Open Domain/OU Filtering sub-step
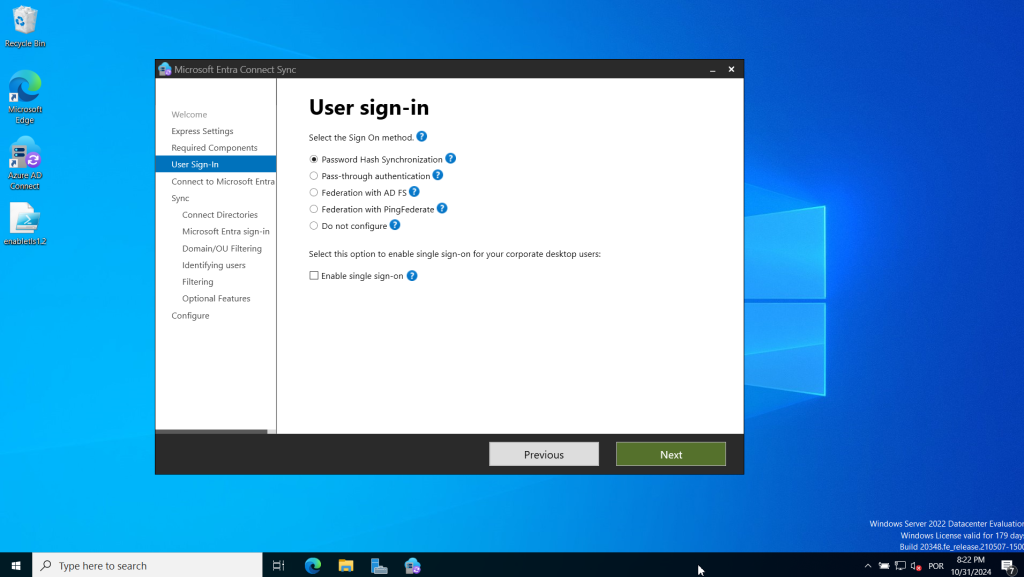1024x577 pixels. (222, 248)
